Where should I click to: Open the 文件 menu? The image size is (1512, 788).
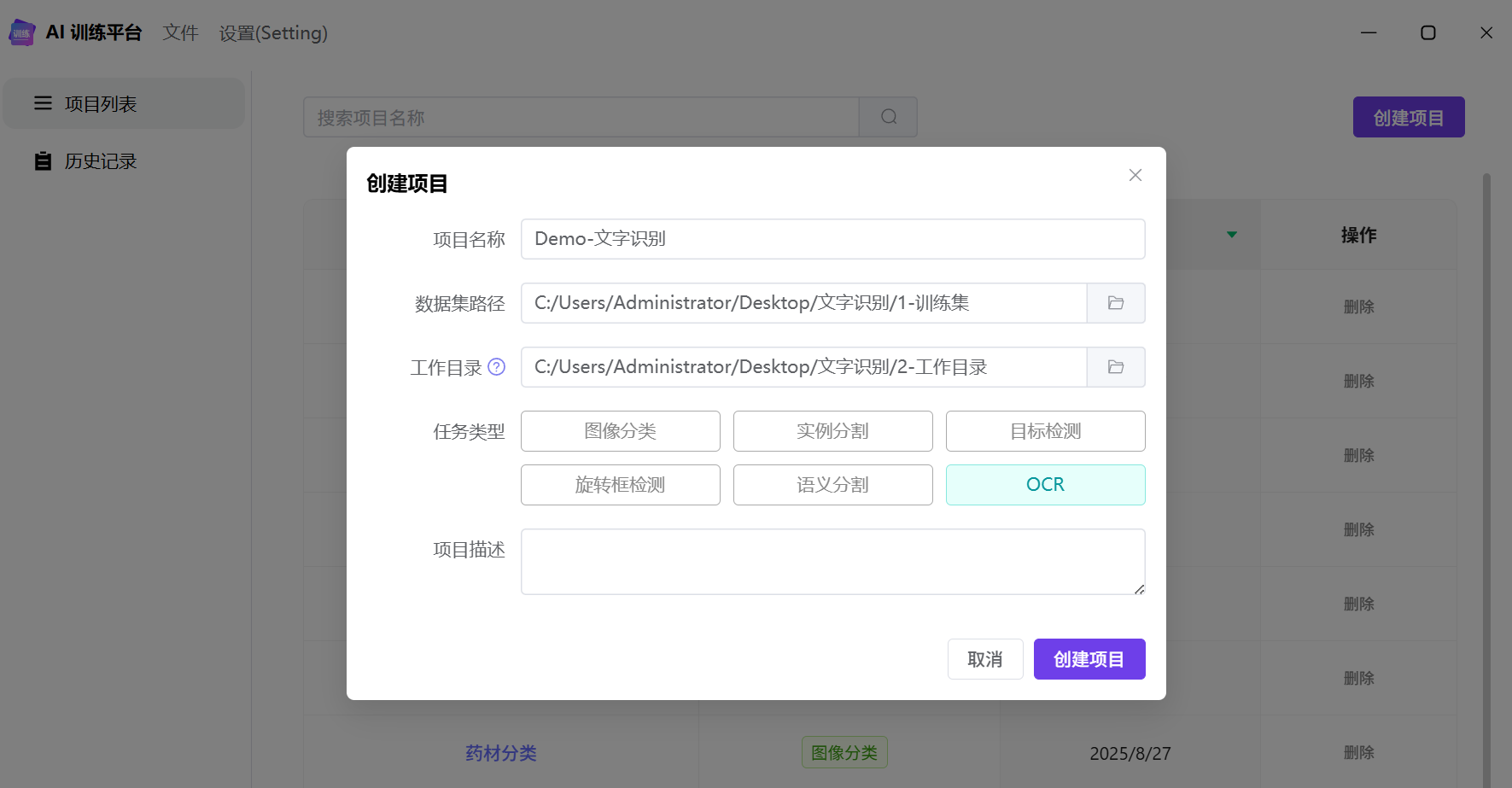[180, 32]
